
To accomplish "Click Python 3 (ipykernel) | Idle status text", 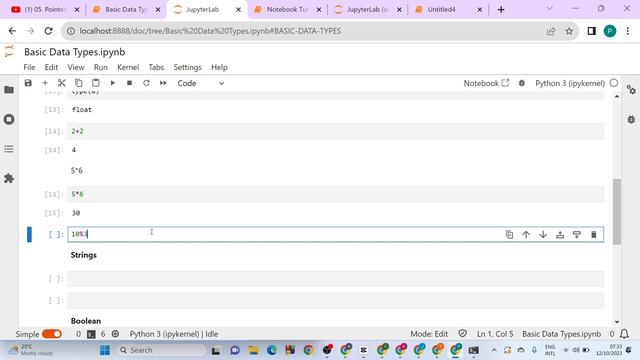I will [x=174, y=334].
